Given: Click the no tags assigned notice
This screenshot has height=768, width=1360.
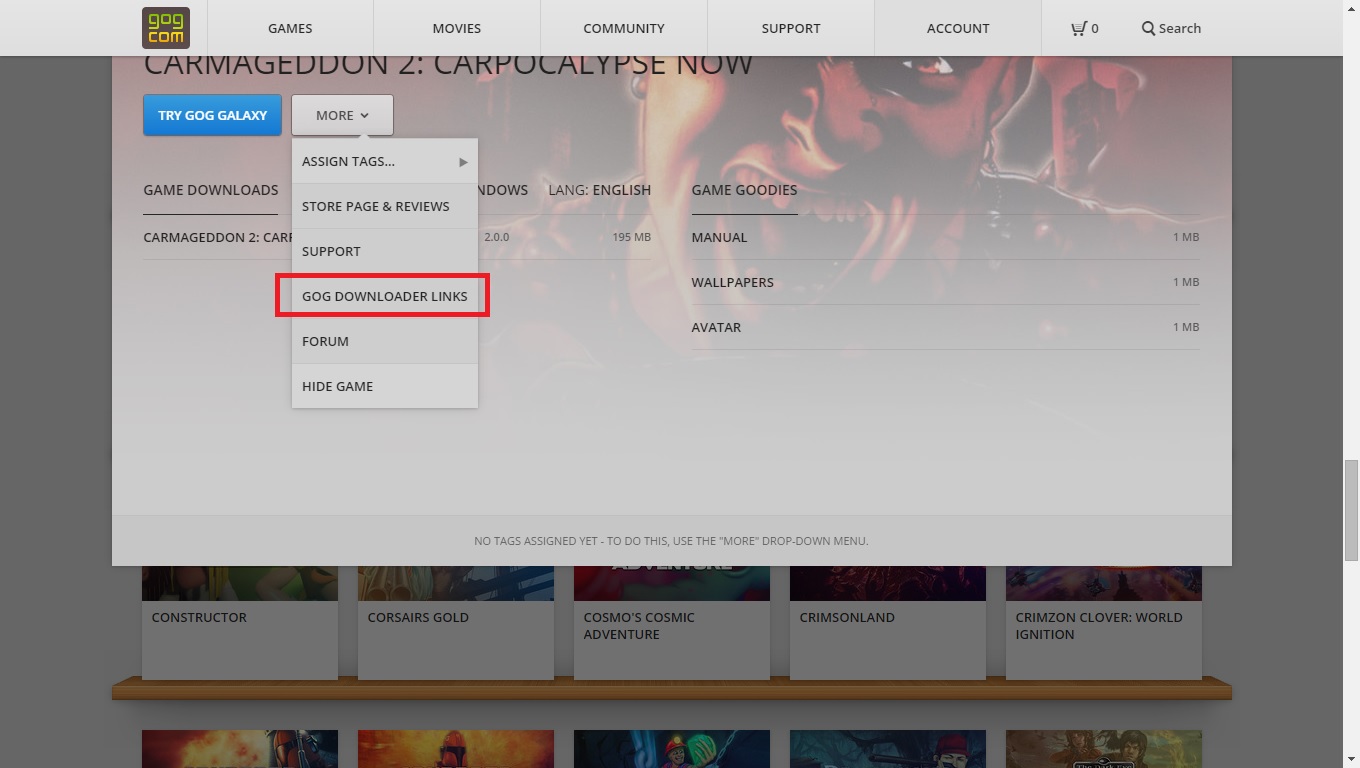Looking at the screenshot, I should 671,541.
